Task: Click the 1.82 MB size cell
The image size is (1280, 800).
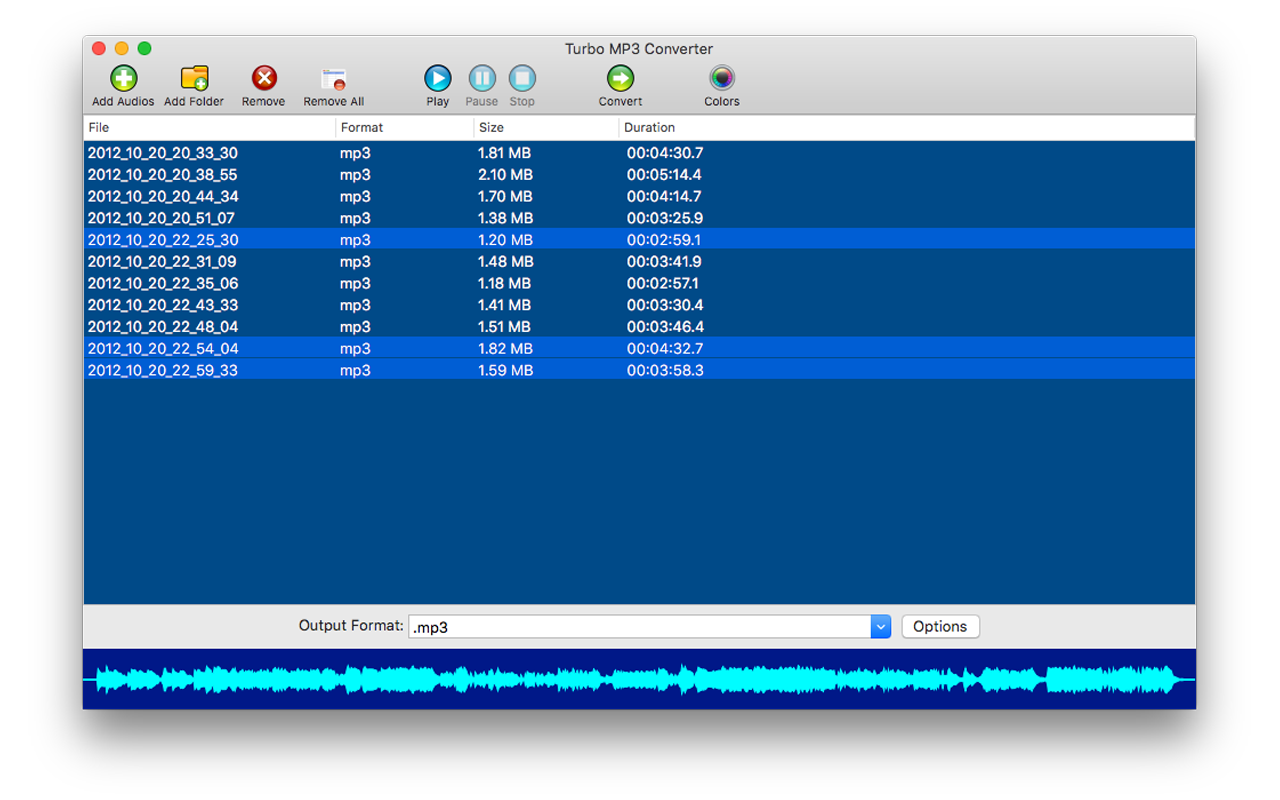Action: (505, 349)
